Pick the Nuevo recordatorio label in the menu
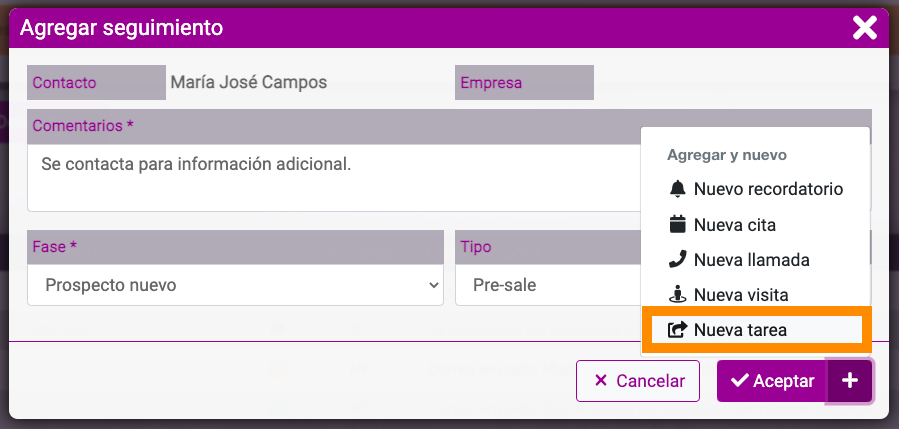The width and height of the screenshot is (899, 429). [768, 189]
